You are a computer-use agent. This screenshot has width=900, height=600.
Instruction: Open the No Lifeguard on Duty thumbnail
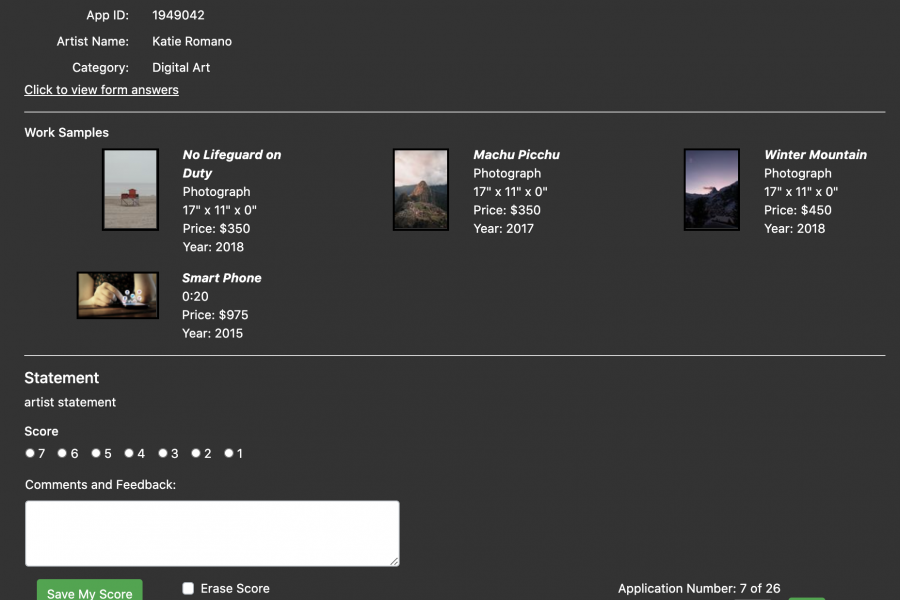point(130,189)
